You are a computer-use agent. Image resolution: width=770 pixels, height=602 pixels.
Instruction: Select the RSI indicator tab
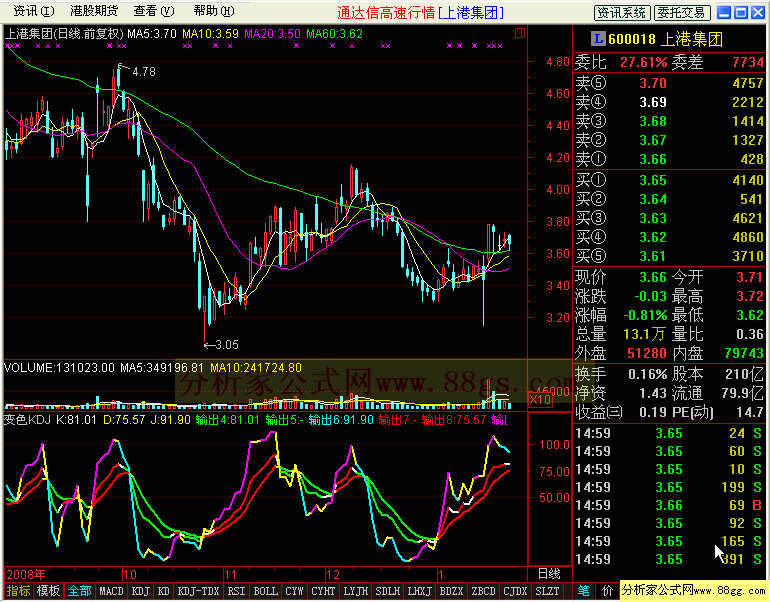pos(236,591)
